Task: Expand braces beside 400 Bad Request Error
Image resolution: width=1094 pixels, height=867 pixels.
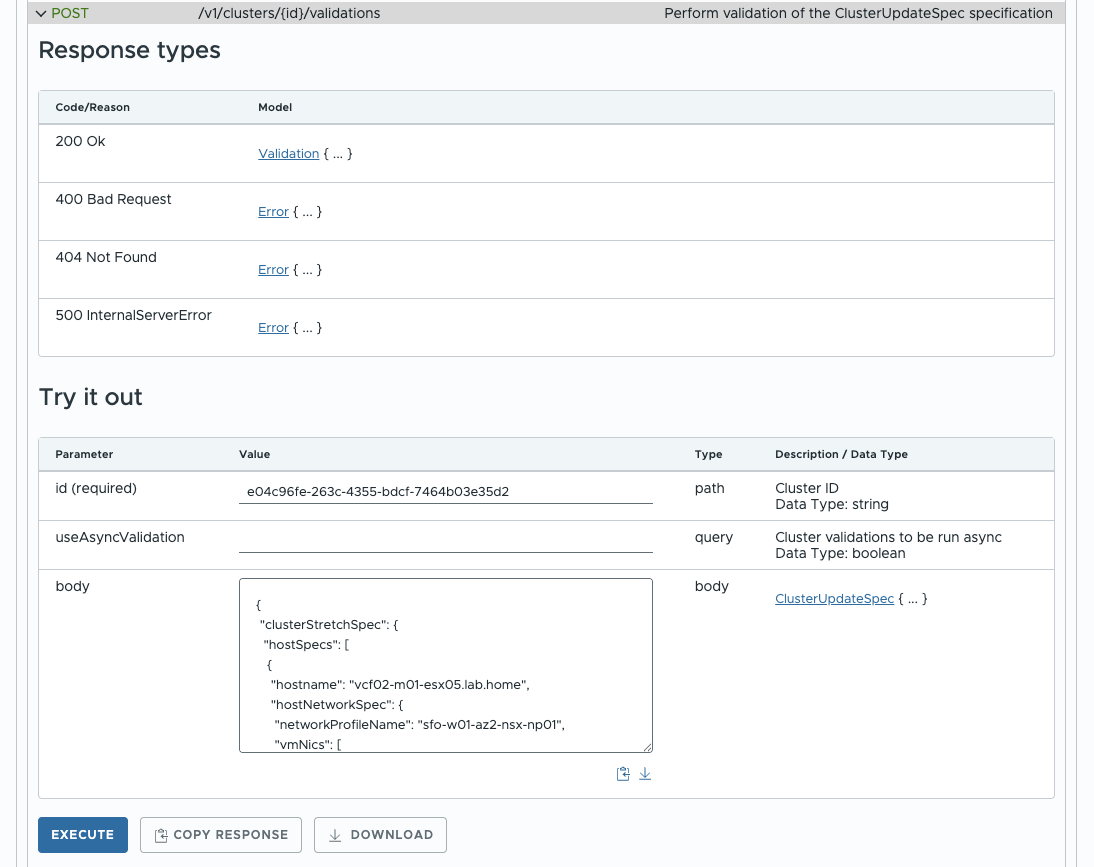Action: click(307, 212)
